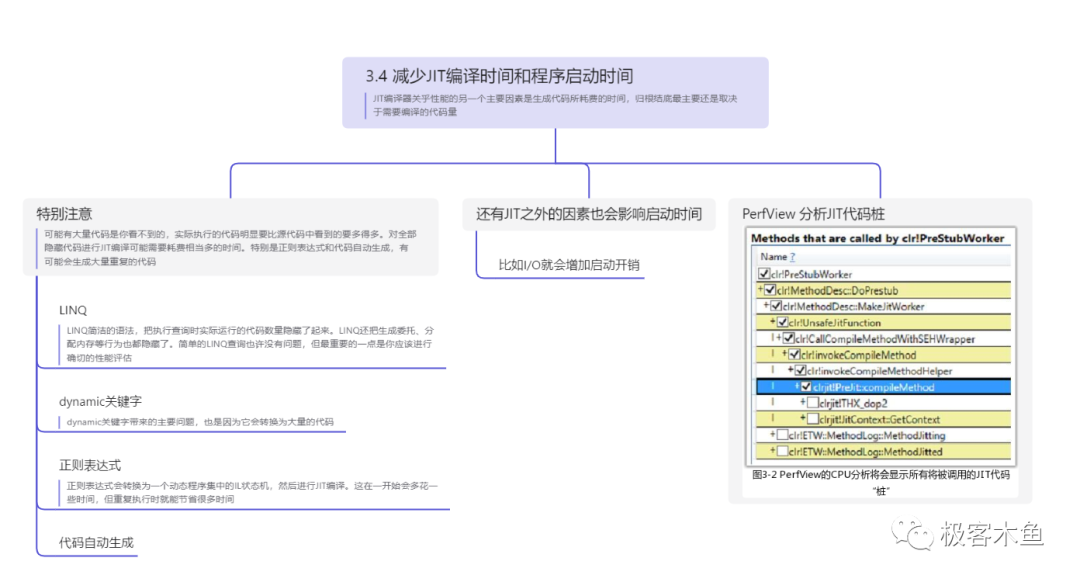1080x582 pixels.
Task: Click the 正则表达式 description paragraph
Action: 252,492
